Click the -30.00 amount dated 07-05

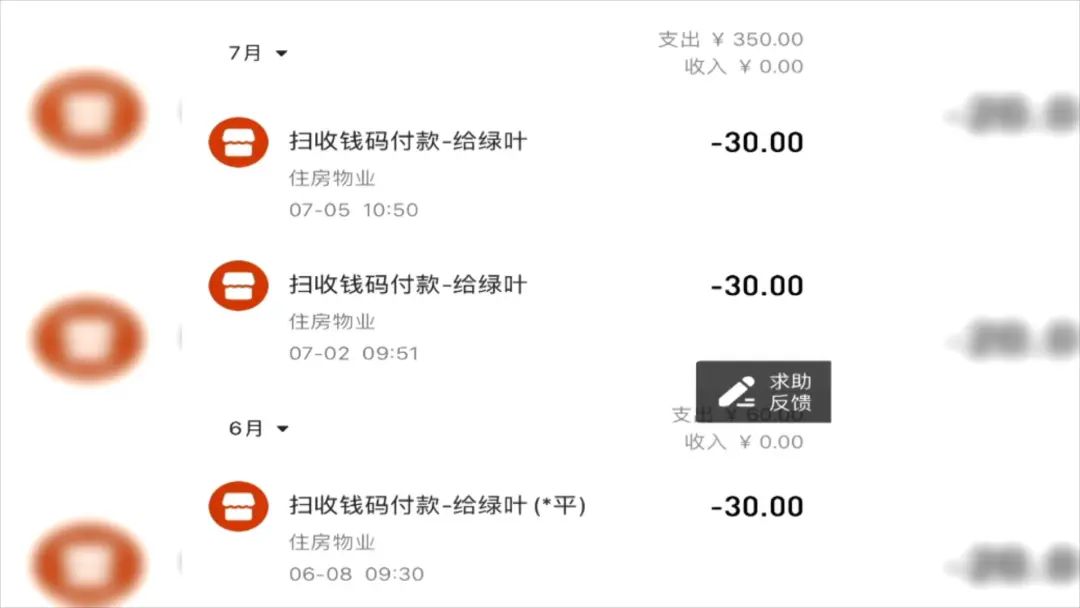[x=757, y=143]
